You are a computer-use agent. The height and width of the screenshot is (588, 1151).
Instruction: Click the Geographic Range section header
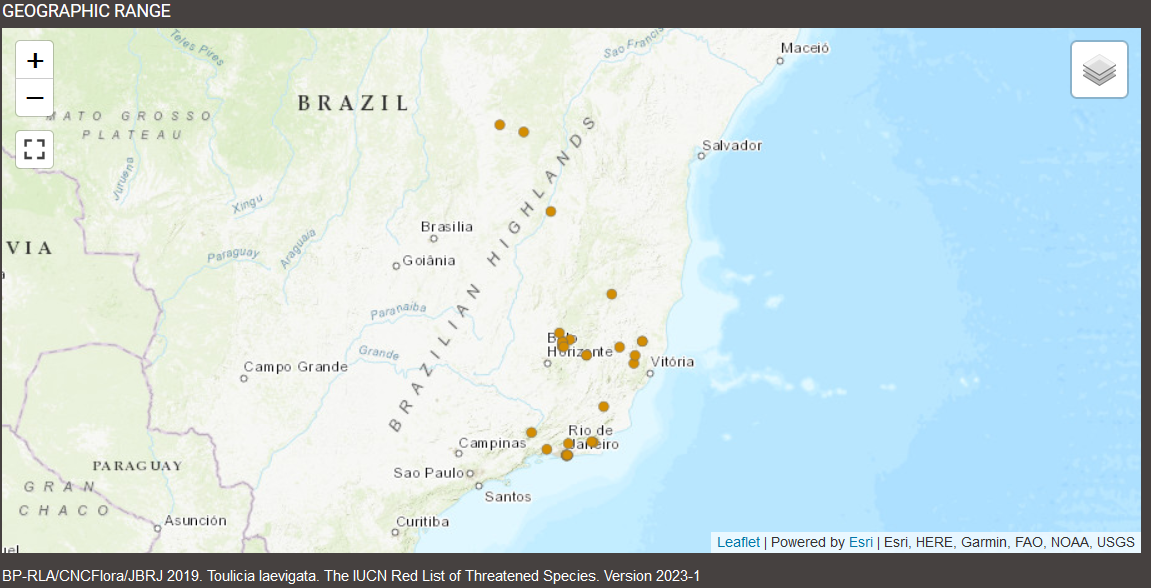(86, 11)
